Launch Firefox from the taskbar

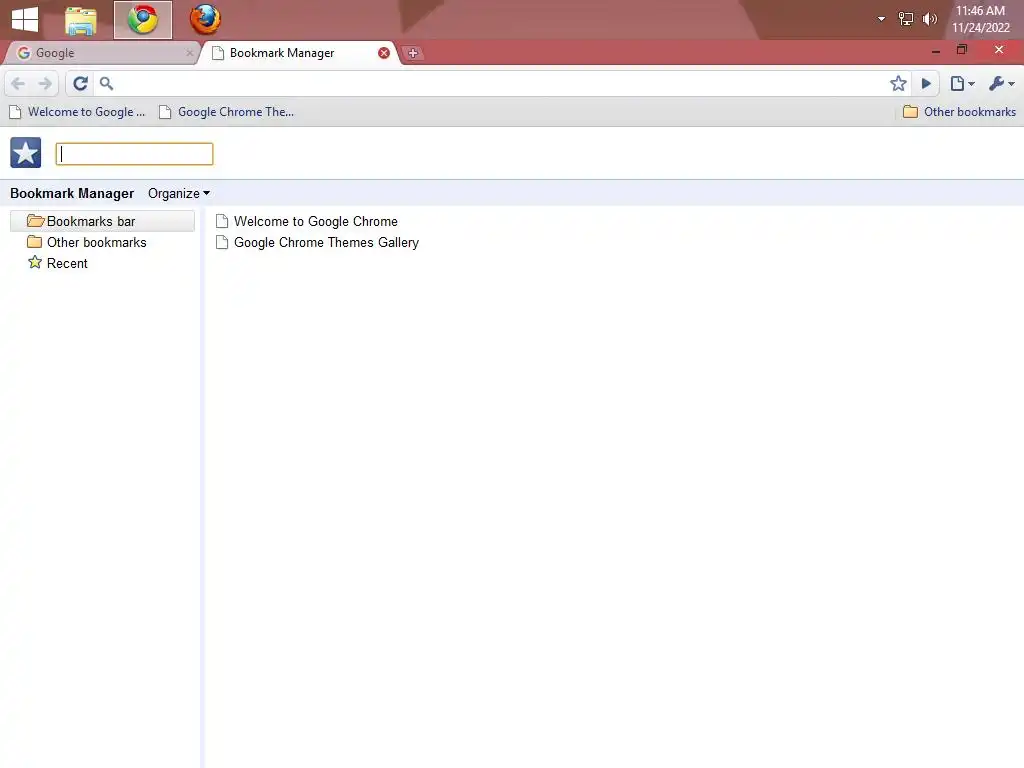point(205,20)
